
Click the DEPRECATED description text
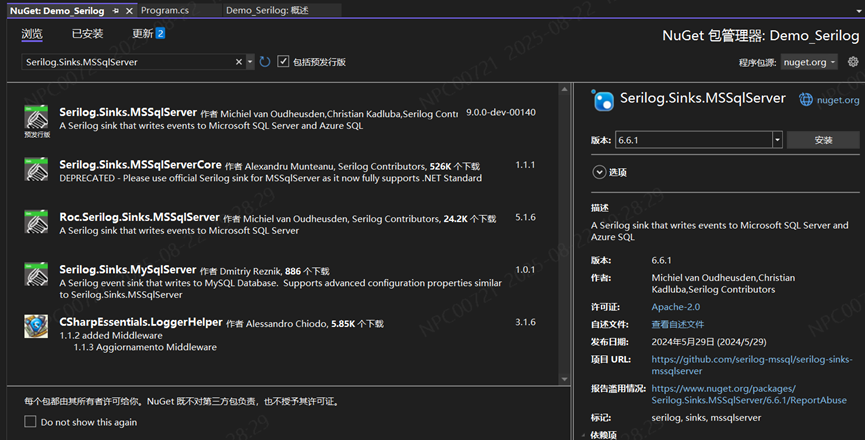pos(270,178)
